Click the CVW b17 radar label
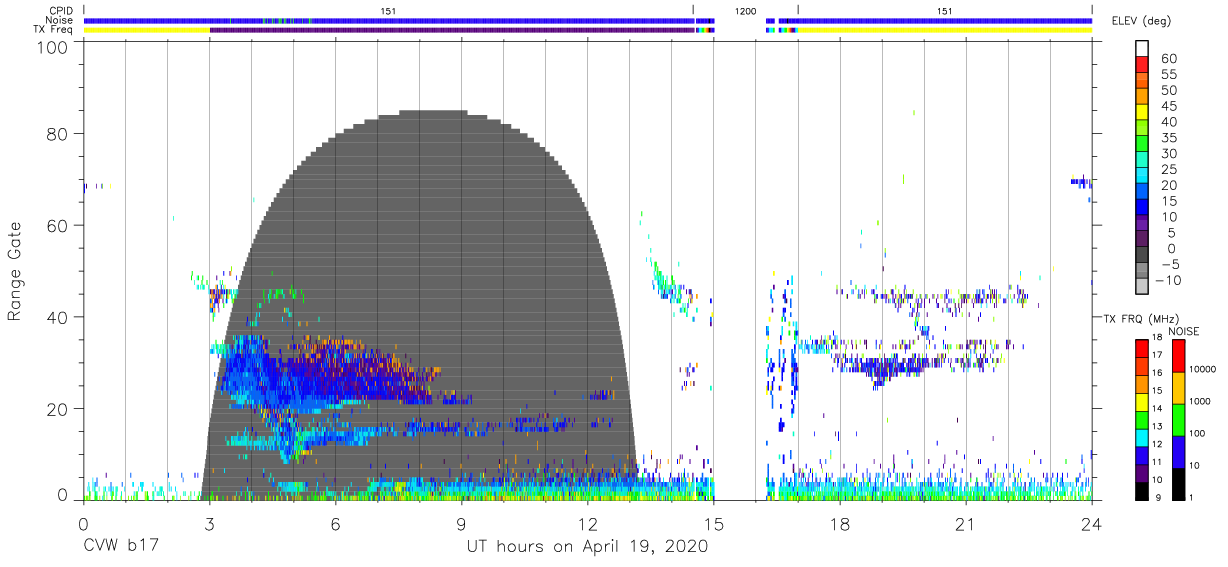 point(122,546)
